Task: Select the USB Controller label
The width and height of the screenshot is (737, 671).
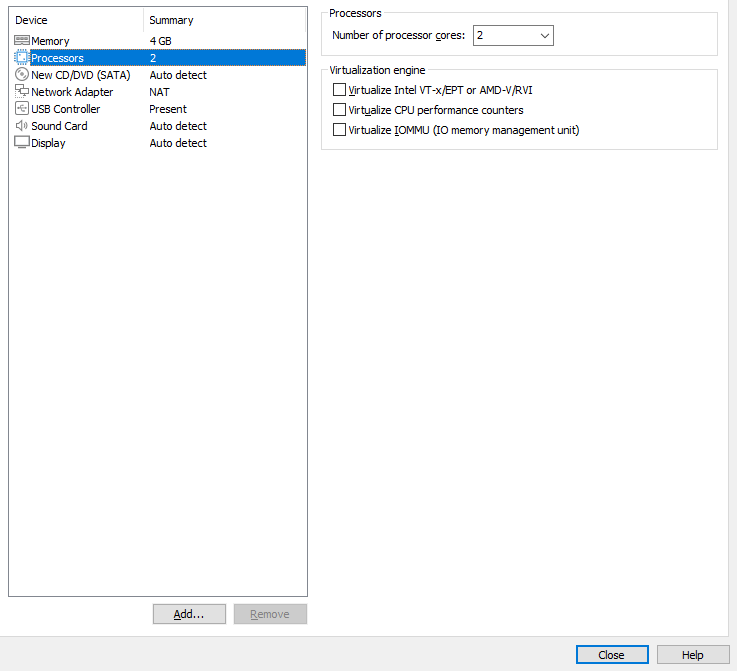Action: click(x=65, y=109)
